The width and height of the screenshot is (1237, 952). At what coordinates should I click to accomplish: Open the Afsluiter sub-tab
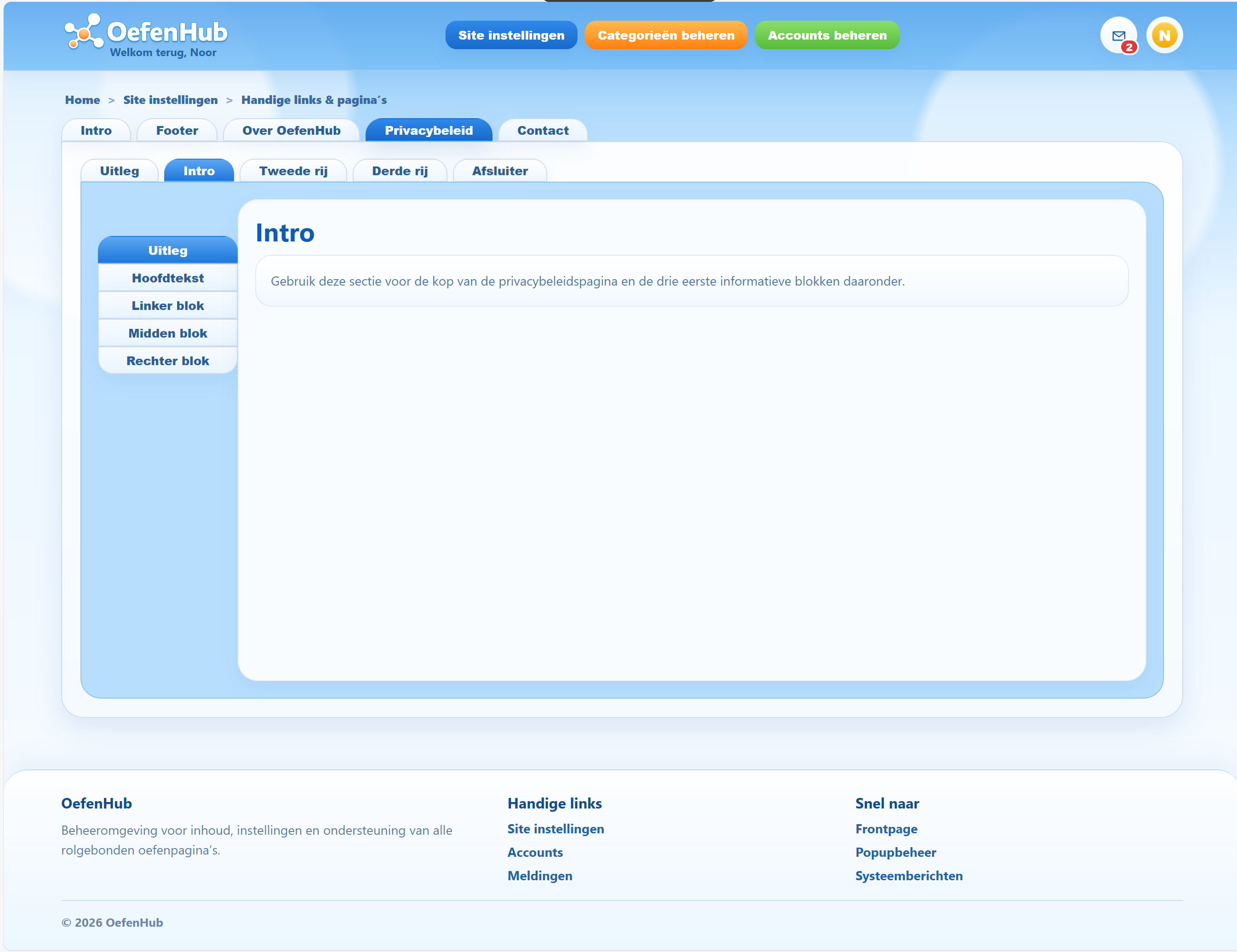click(x=499, y=171)
